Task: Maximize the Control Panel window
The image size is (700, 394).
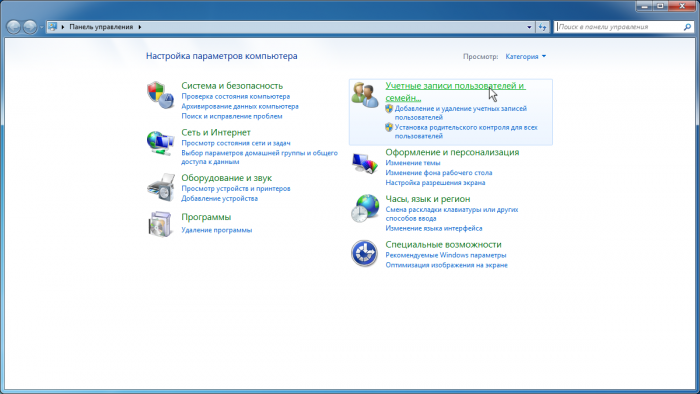Action: pos(660,6)
